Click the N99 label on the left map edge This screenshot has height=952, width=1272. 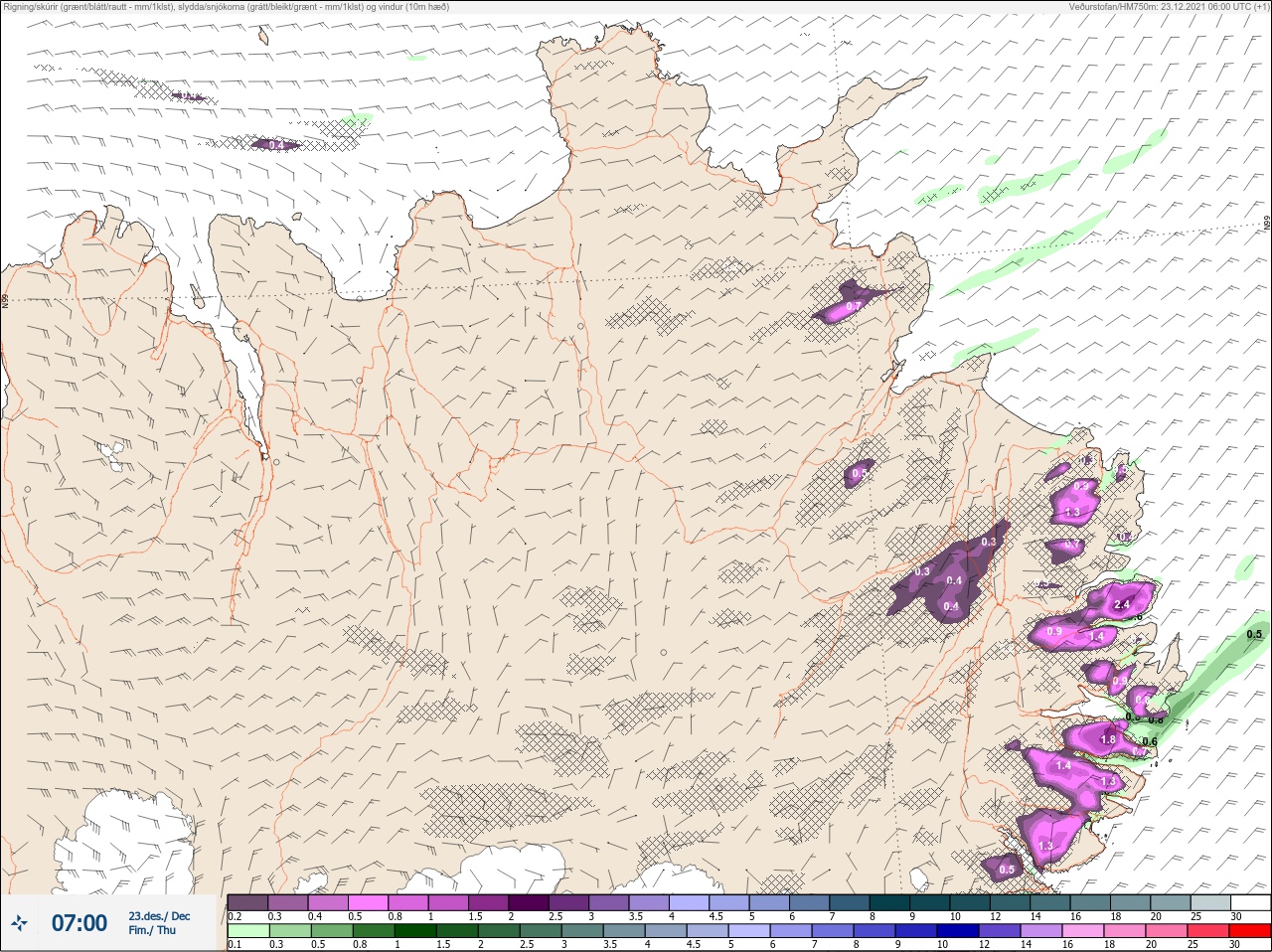point(5,299)
